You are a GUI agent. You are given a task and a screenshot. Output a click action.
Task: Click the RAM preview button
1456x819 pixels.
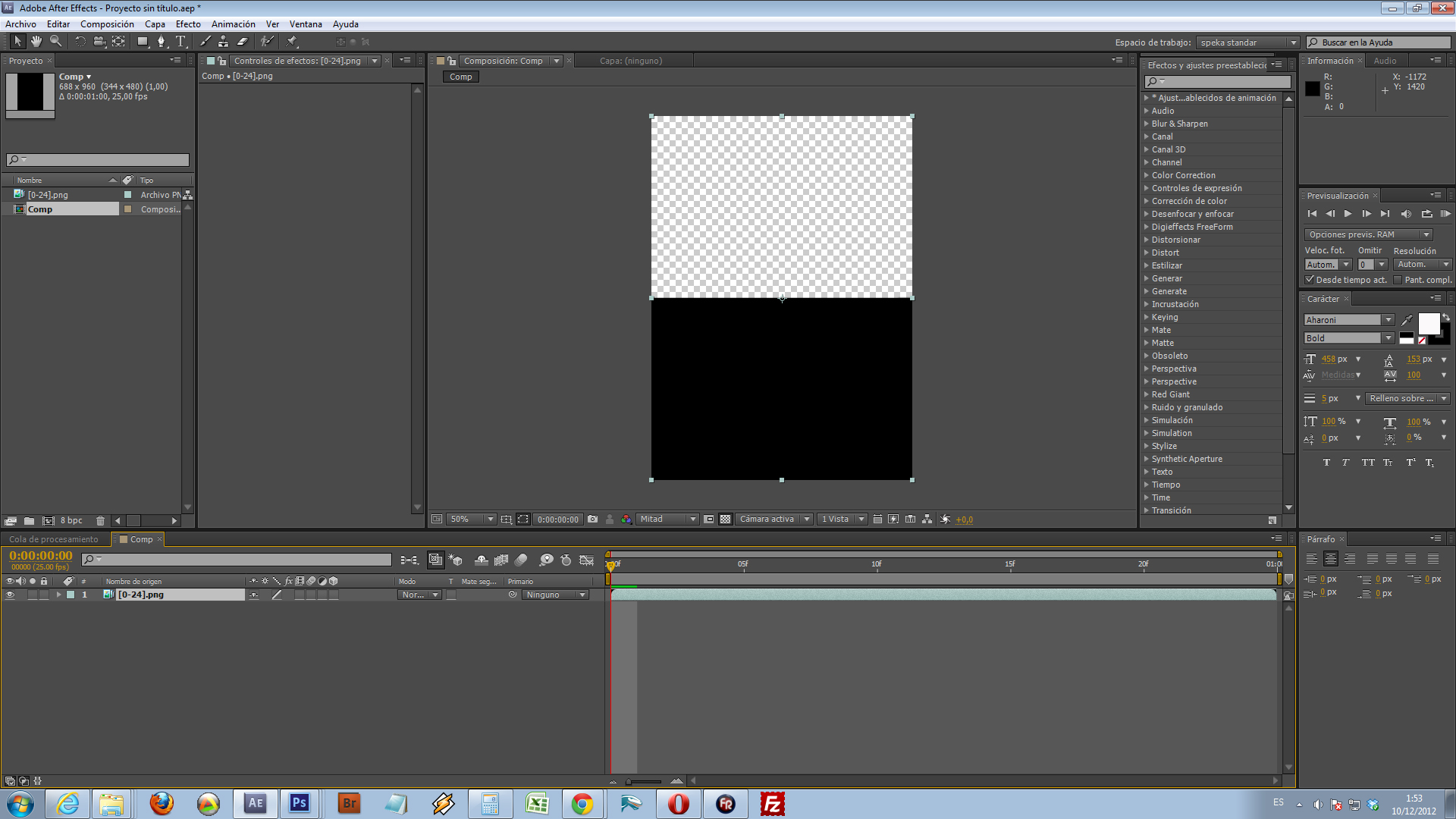click(1445, 214)
